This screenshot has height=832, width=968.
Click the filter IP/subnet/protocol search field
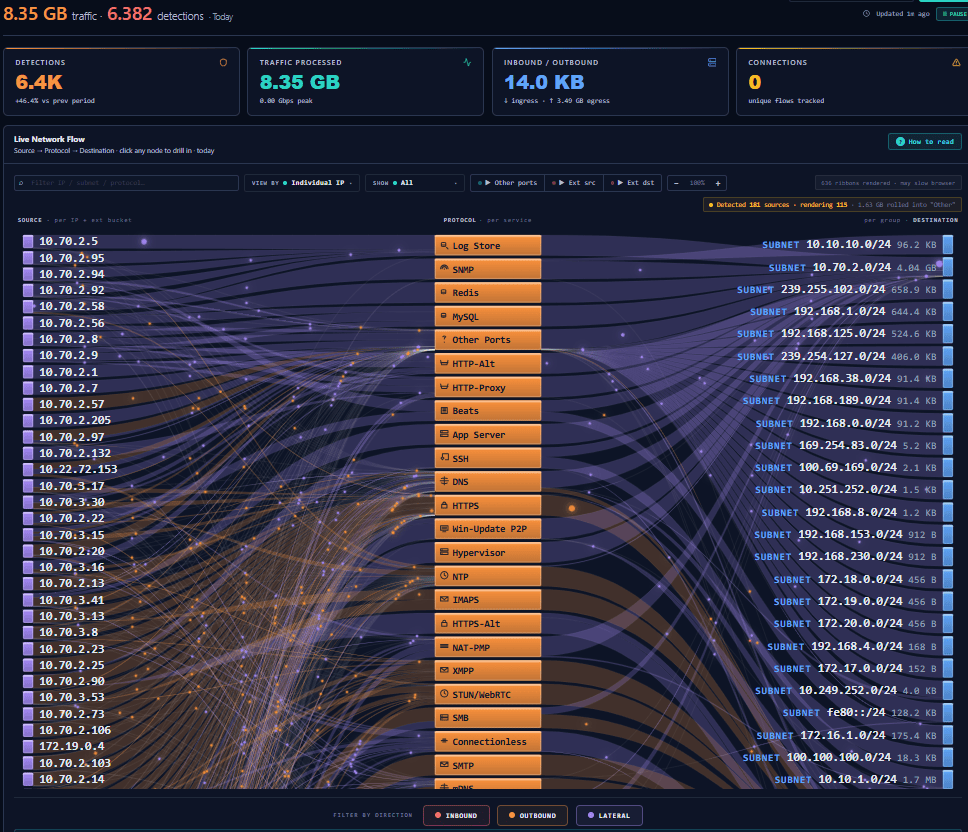(x=127, y=183)
